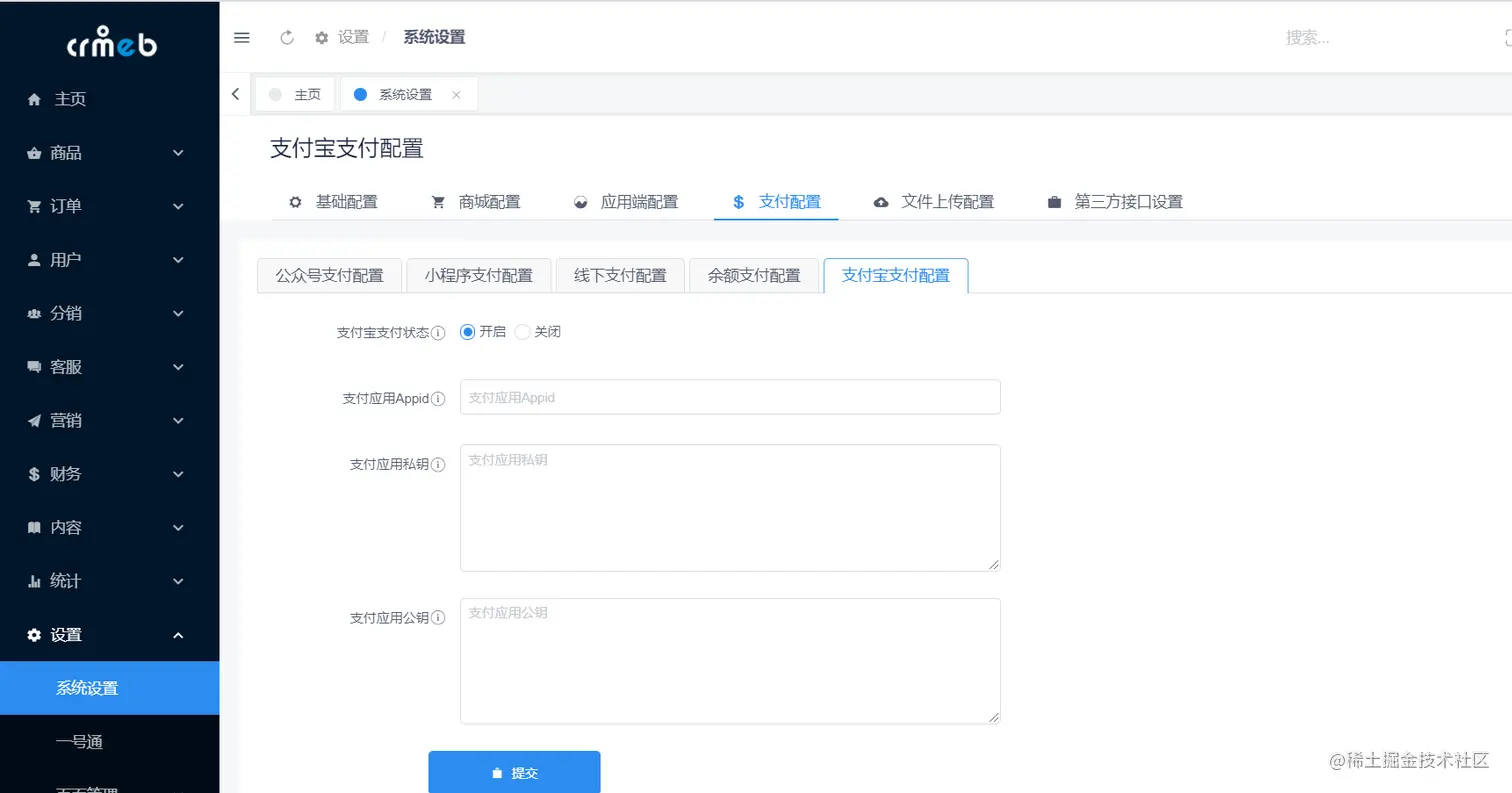Click the 客服 chat icon in sidebar
Screen dimensions: 1512x793
[x=34, y=367]
